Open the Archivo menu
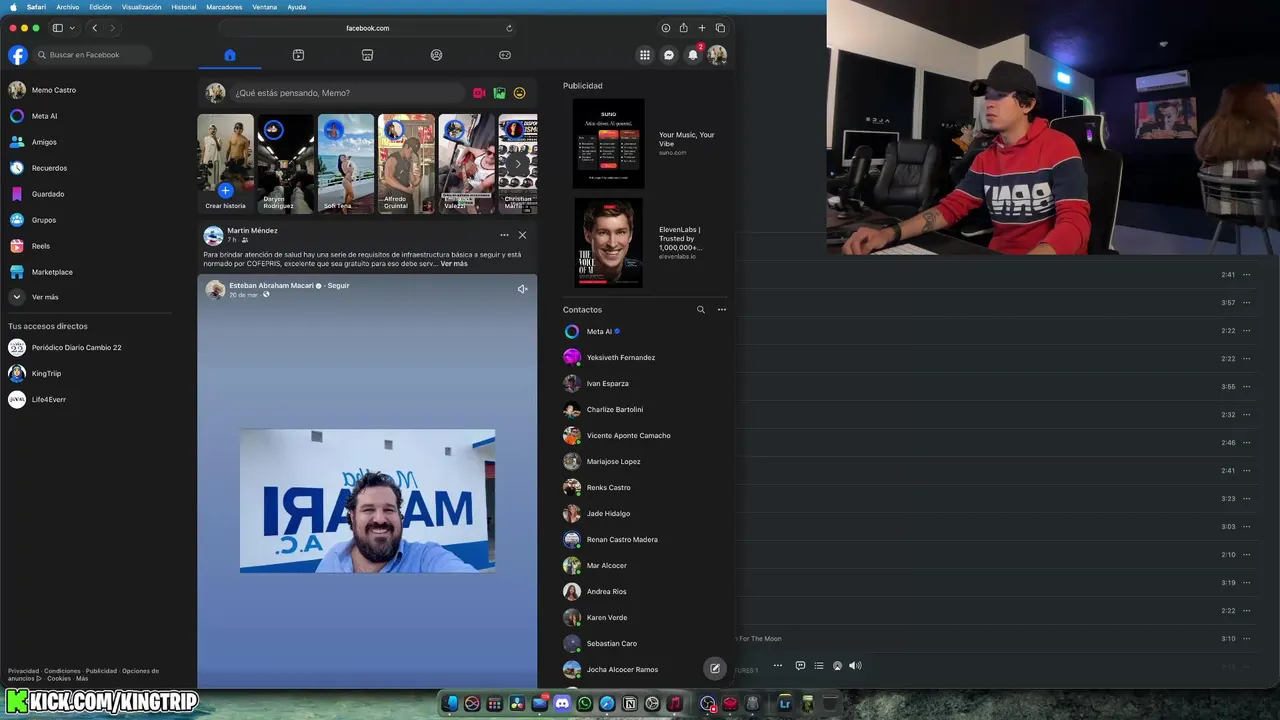Viewport: 1280px width, 720px height. (68, 7)
